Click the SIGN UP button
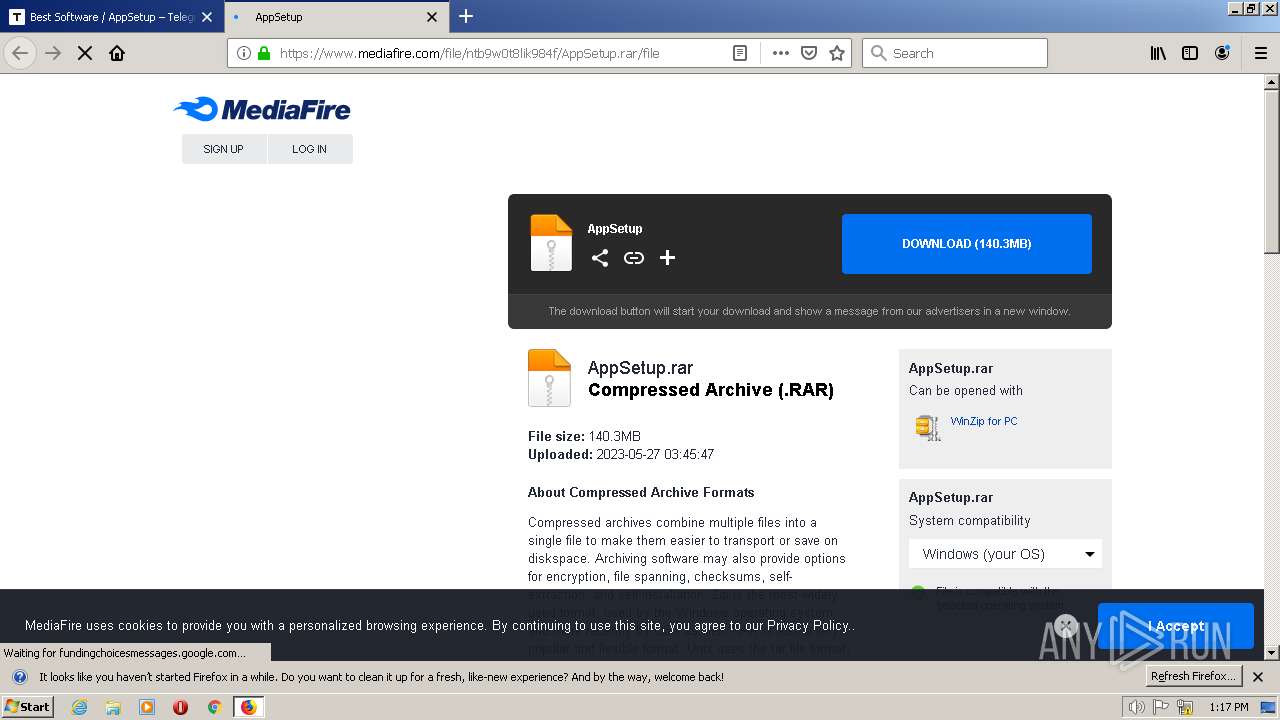This screenshot has width=1280, height=720. (x=223, y=149)
